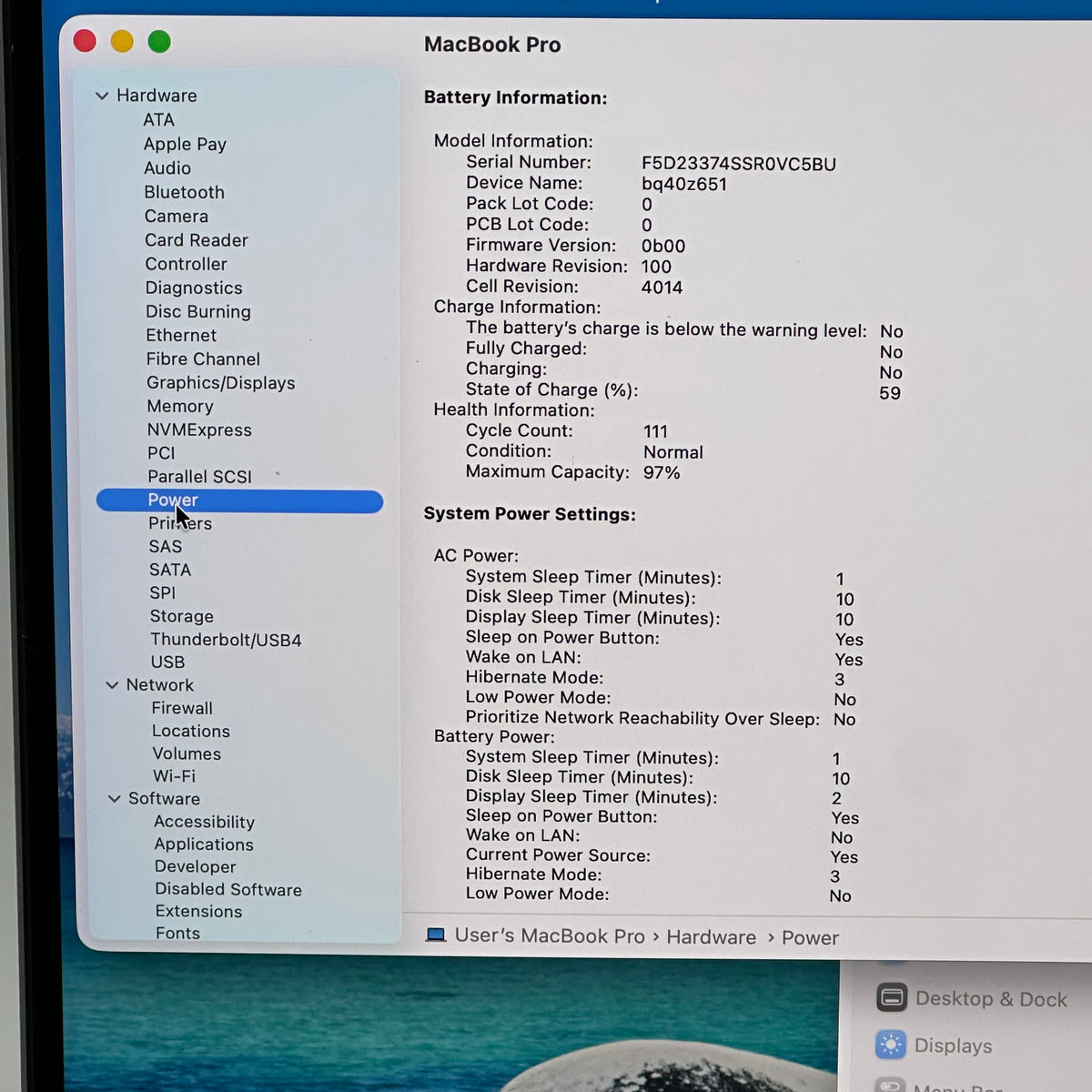Select Controller in the sidebar
1092x1092 pixels.
187,264
